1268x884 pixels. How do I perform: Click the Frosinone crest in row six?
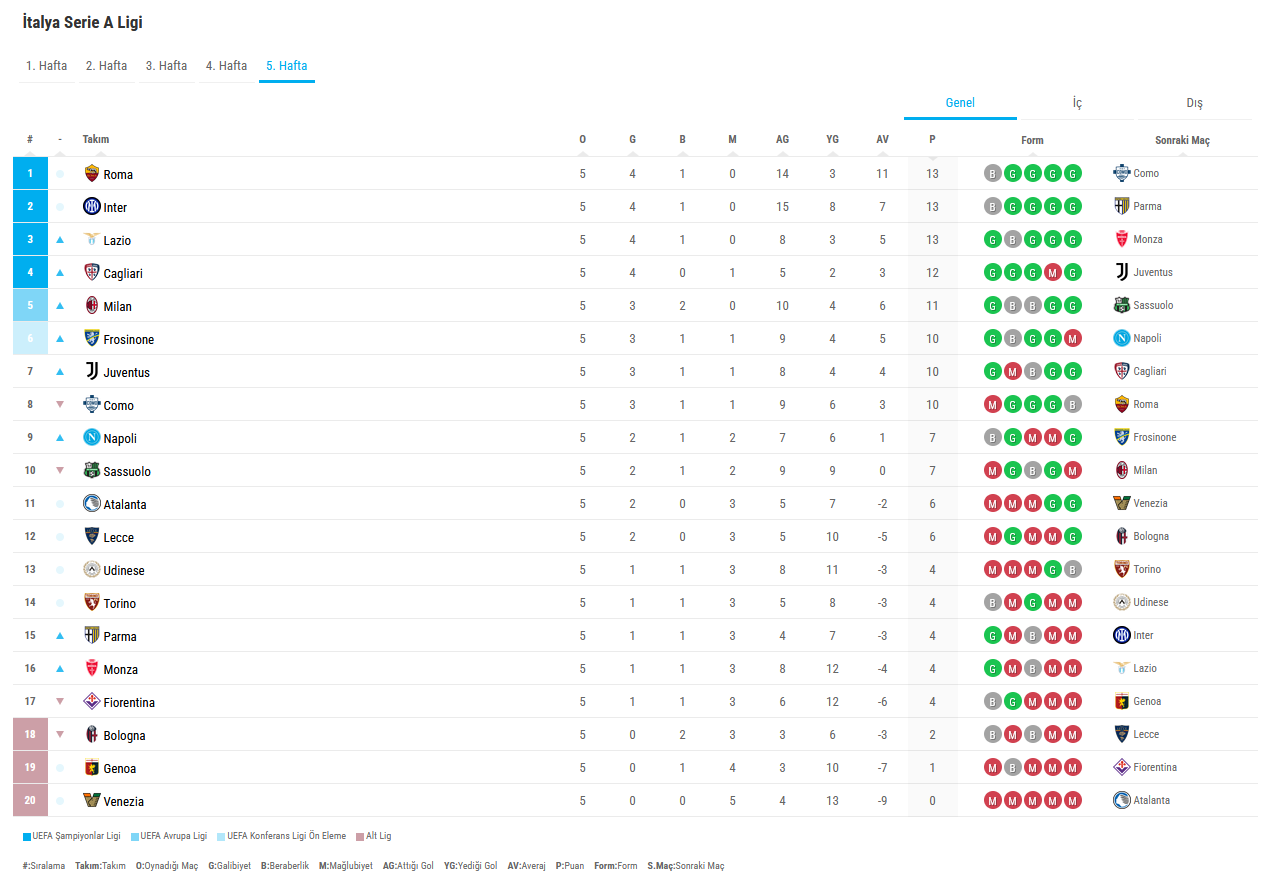tap(92, 338)
